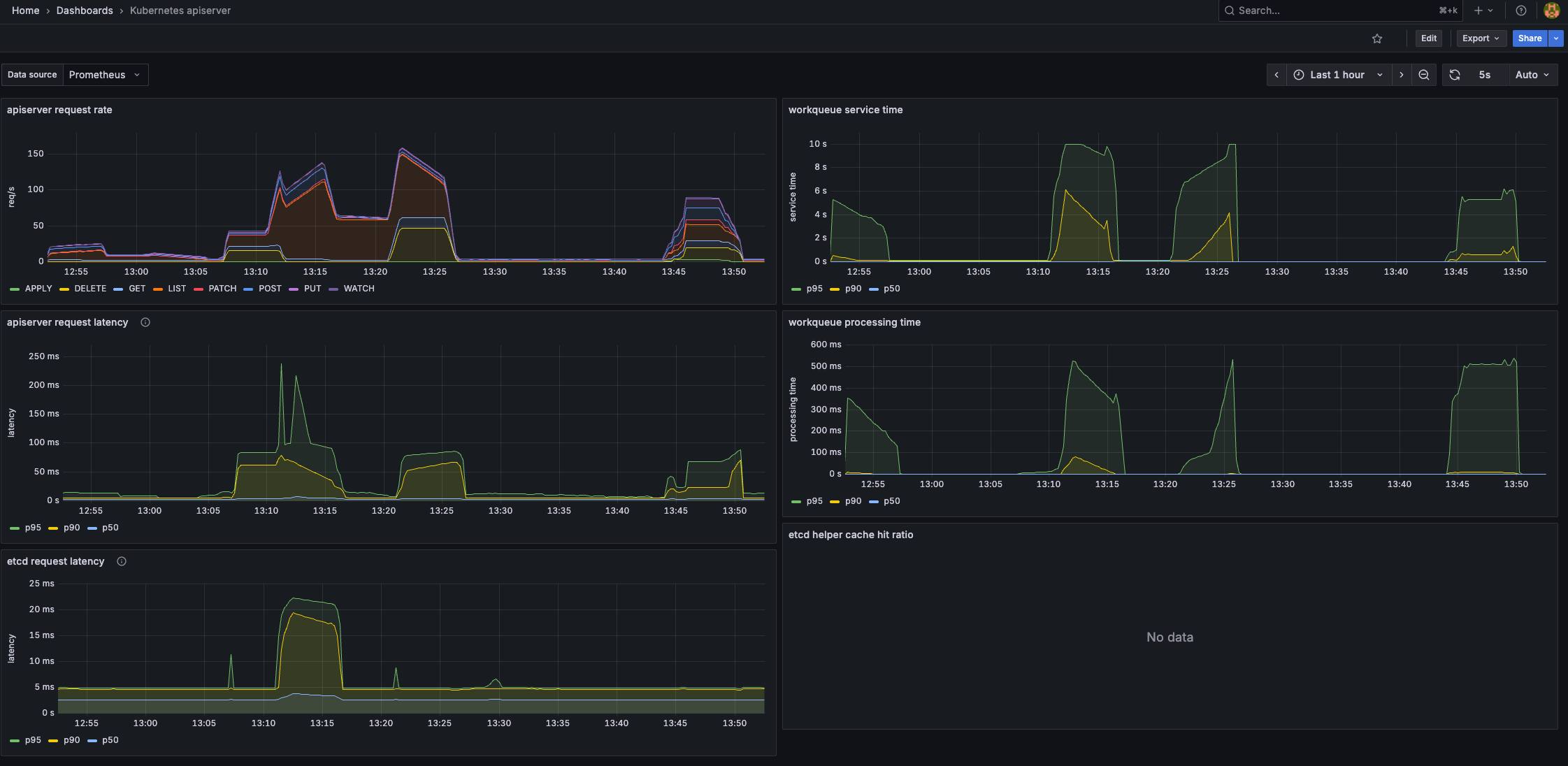Open the help question mark icon
1568x766 pixels.
click(x=1521, y=10)
